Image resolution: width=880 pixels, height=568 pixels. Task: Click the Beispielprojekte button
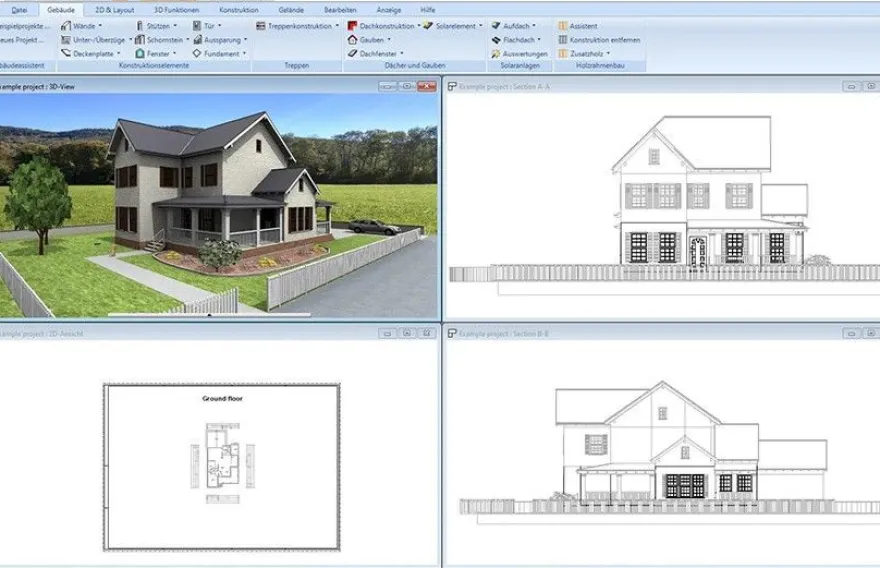[24, 26]
